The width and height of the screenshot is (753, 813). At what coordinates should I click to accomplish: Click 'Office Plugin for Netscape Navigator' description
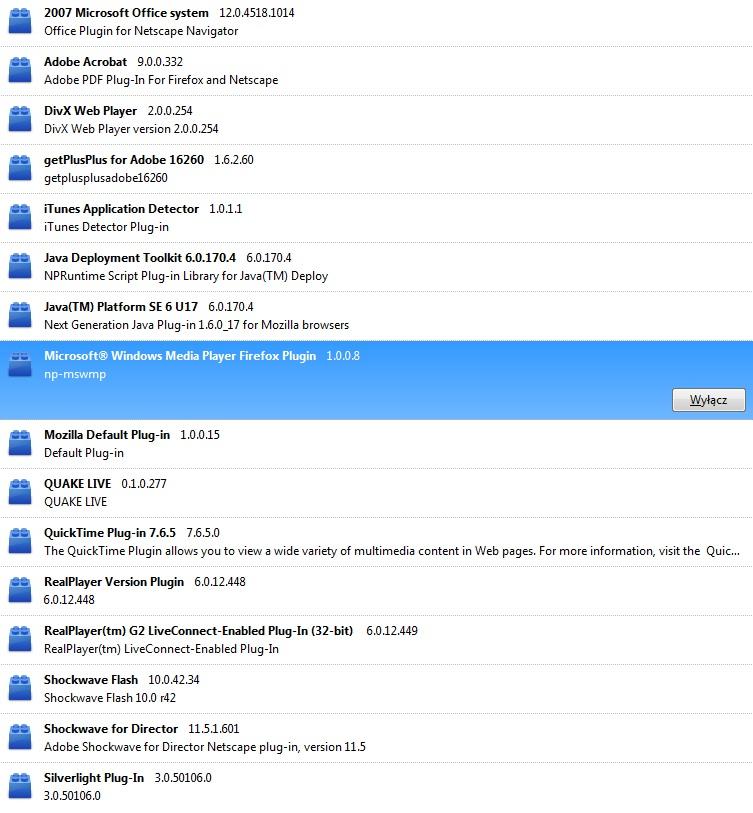click(141, 31)
